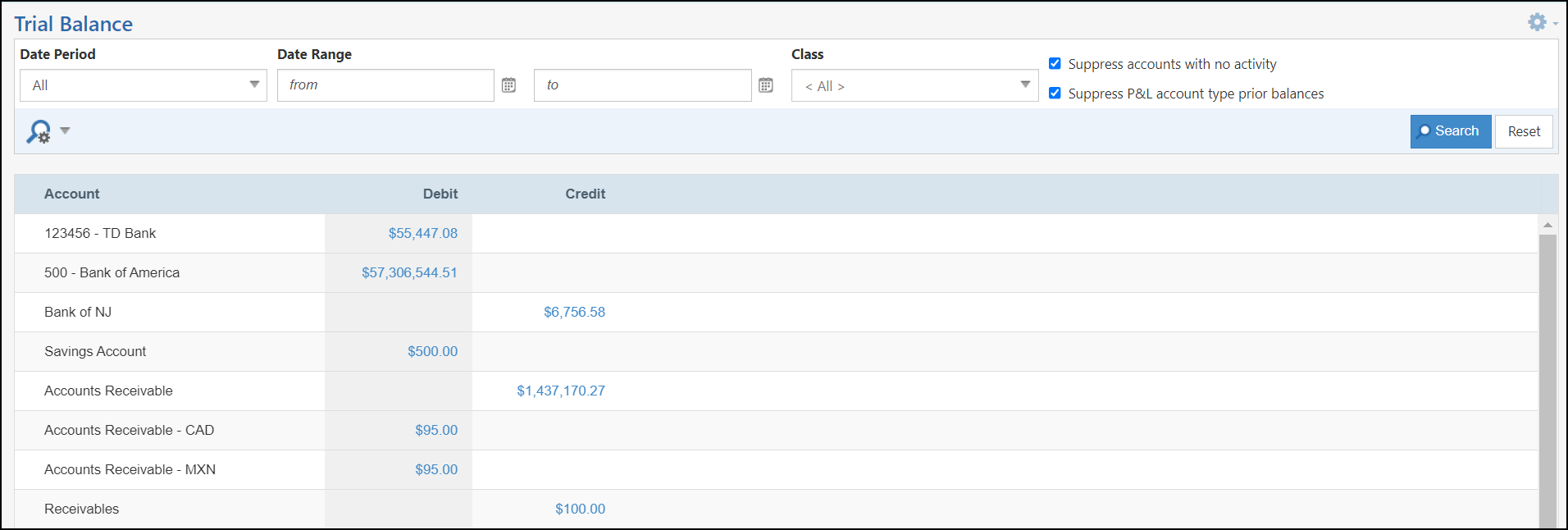Toggle Suppress accounts with no activity
1568x530 pixels.
tap(1055, 63)
